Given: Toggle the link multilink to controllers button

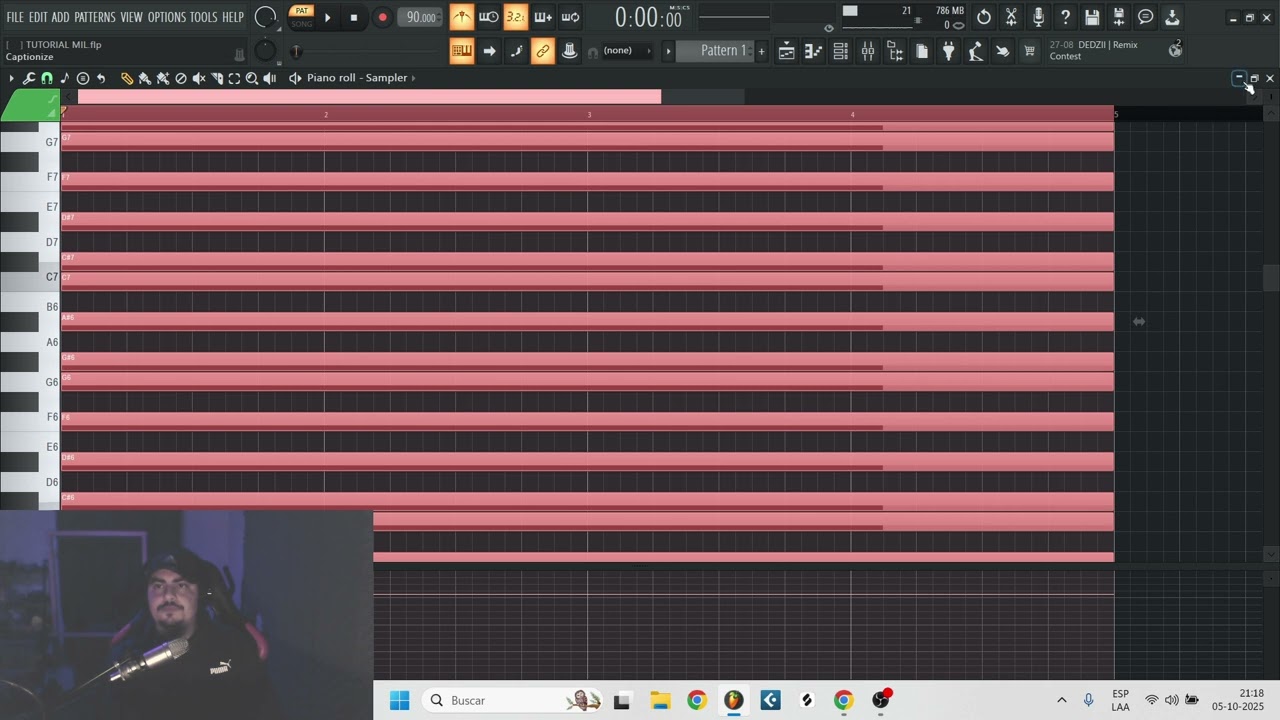Looking at the screenshot, I should pos(542,51).
